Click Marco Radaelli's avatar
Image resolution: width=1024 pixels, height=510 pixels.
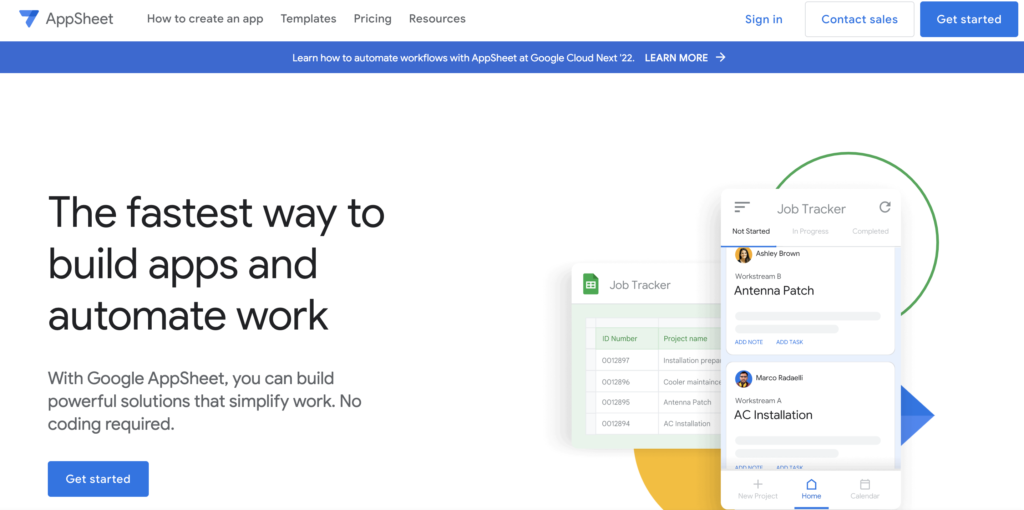pyautogui.click(x=743, y=378)
